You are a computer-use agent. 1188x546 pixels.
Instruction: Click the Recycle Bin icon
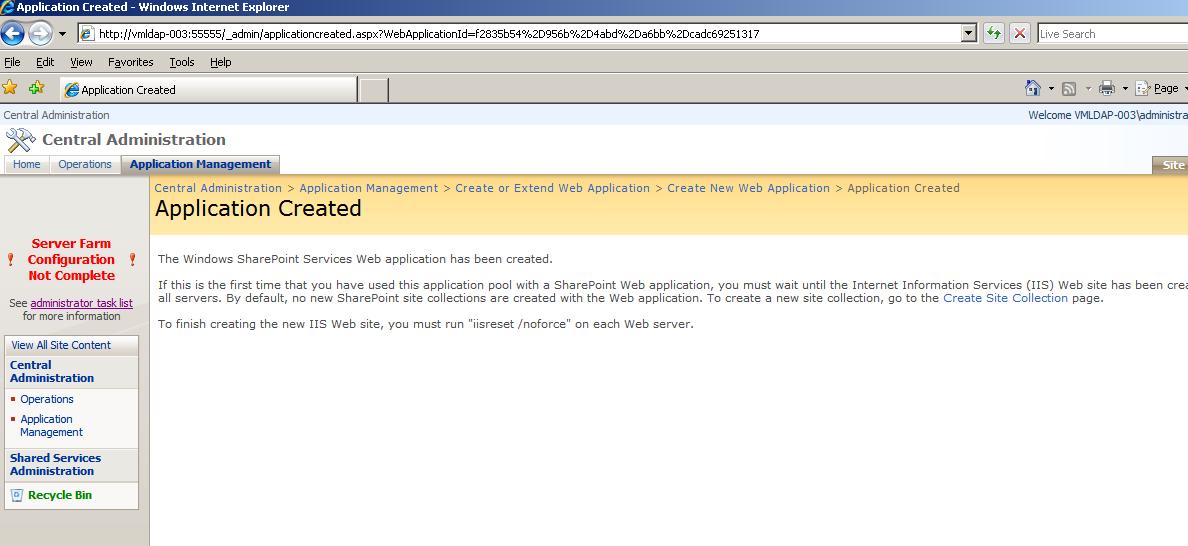pyautogui.click(x=17, y=495)
